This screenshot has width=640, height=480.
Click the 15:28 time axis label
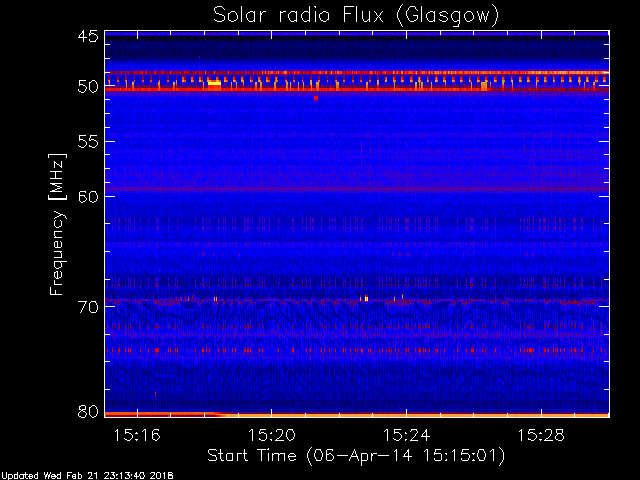pyautogui.click(x=541, y=435)
